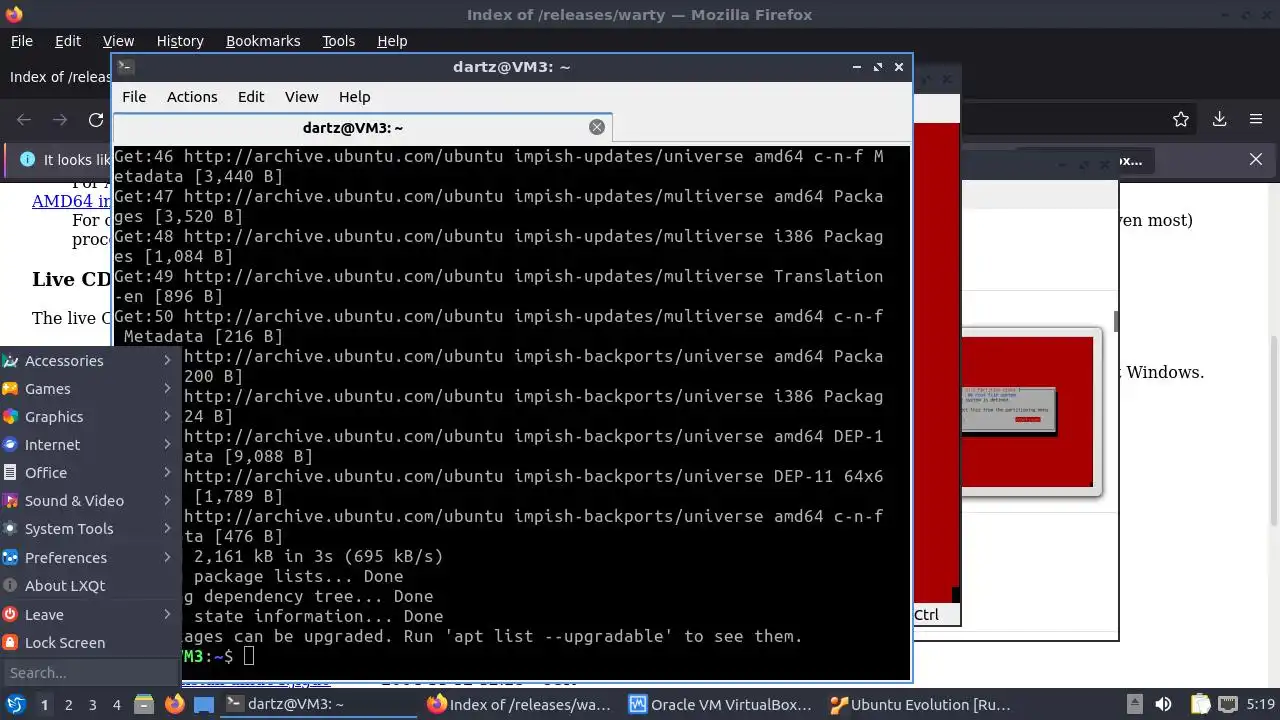
Task: Open System Tools menu entry
Action: [x=90, y=528]
